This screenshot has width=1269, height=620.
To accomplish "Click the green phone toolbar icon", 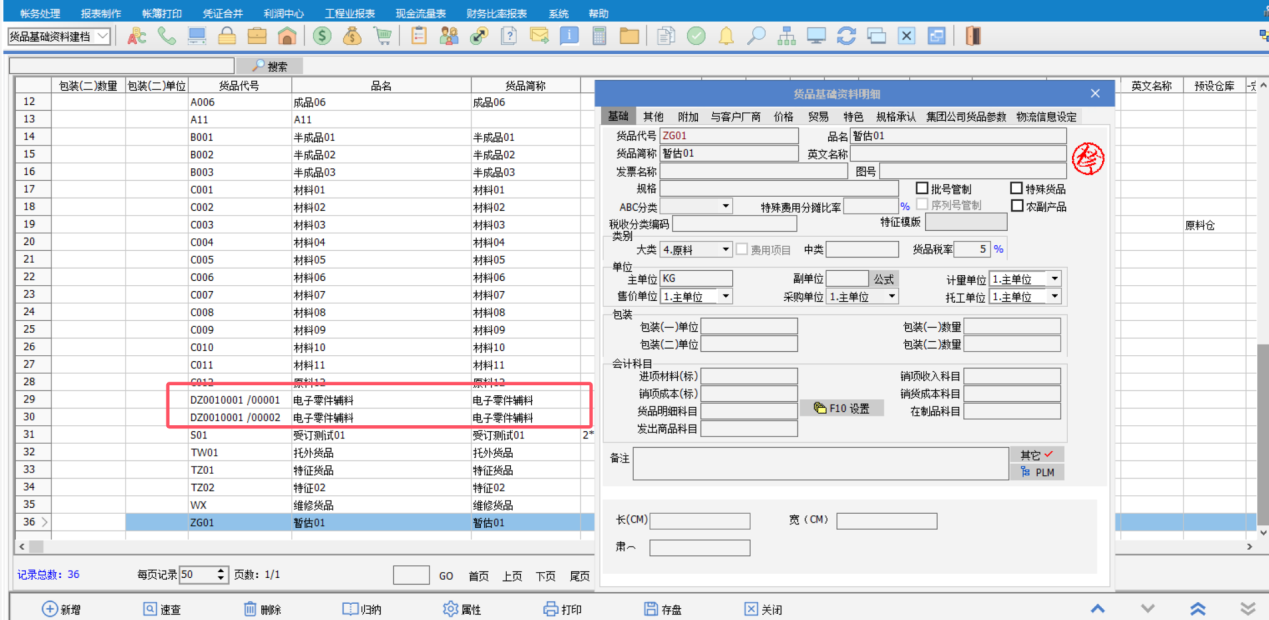I will (167, 36).
